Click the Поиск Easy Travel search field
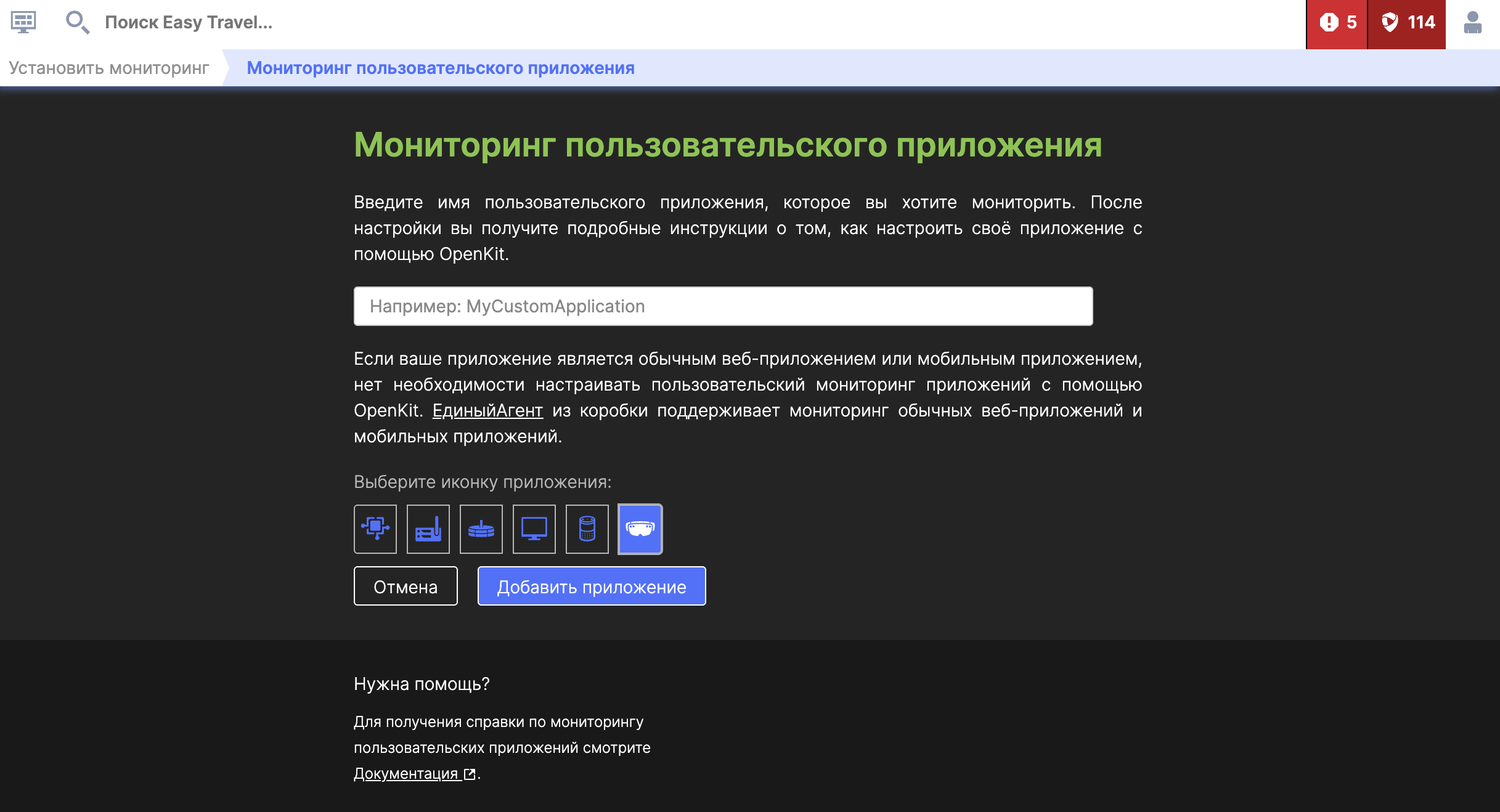This screenshot has width=1500, height=812. (188, 23)
